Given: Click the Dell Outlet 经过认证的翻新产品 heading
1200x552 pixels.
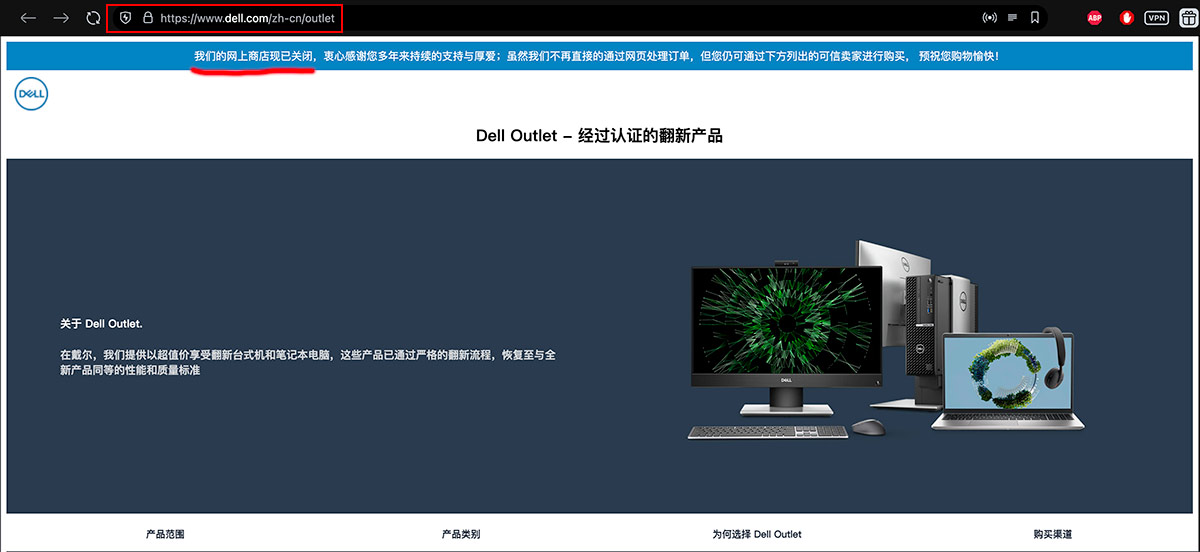Looking at the screenshot, I should tap(600, 136).
